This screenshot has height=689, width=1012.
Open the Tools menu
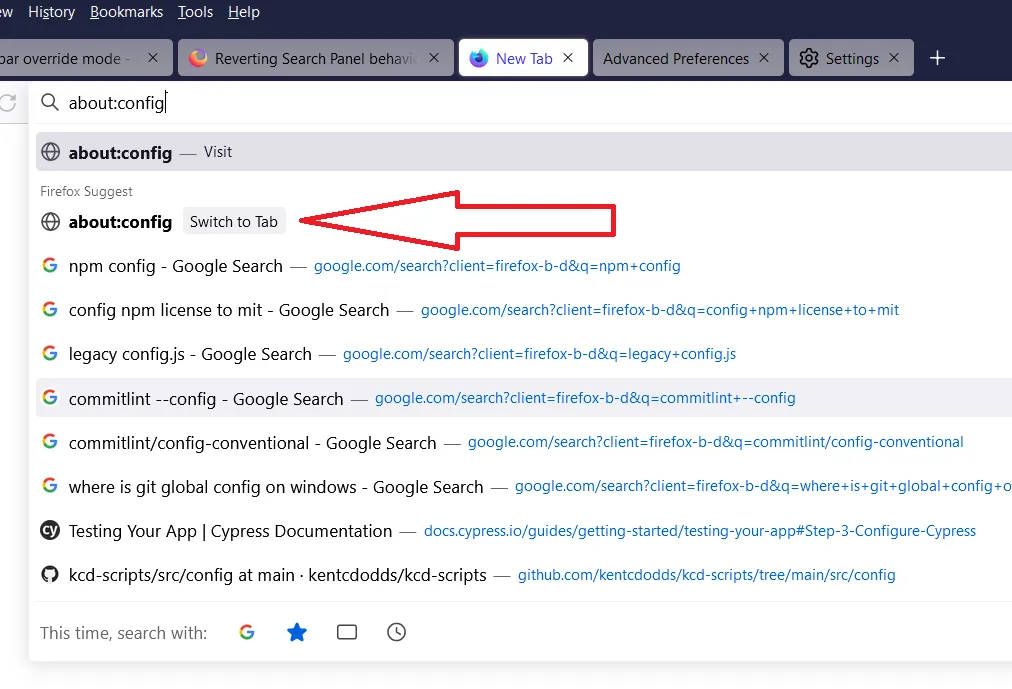tap(195, 12)
